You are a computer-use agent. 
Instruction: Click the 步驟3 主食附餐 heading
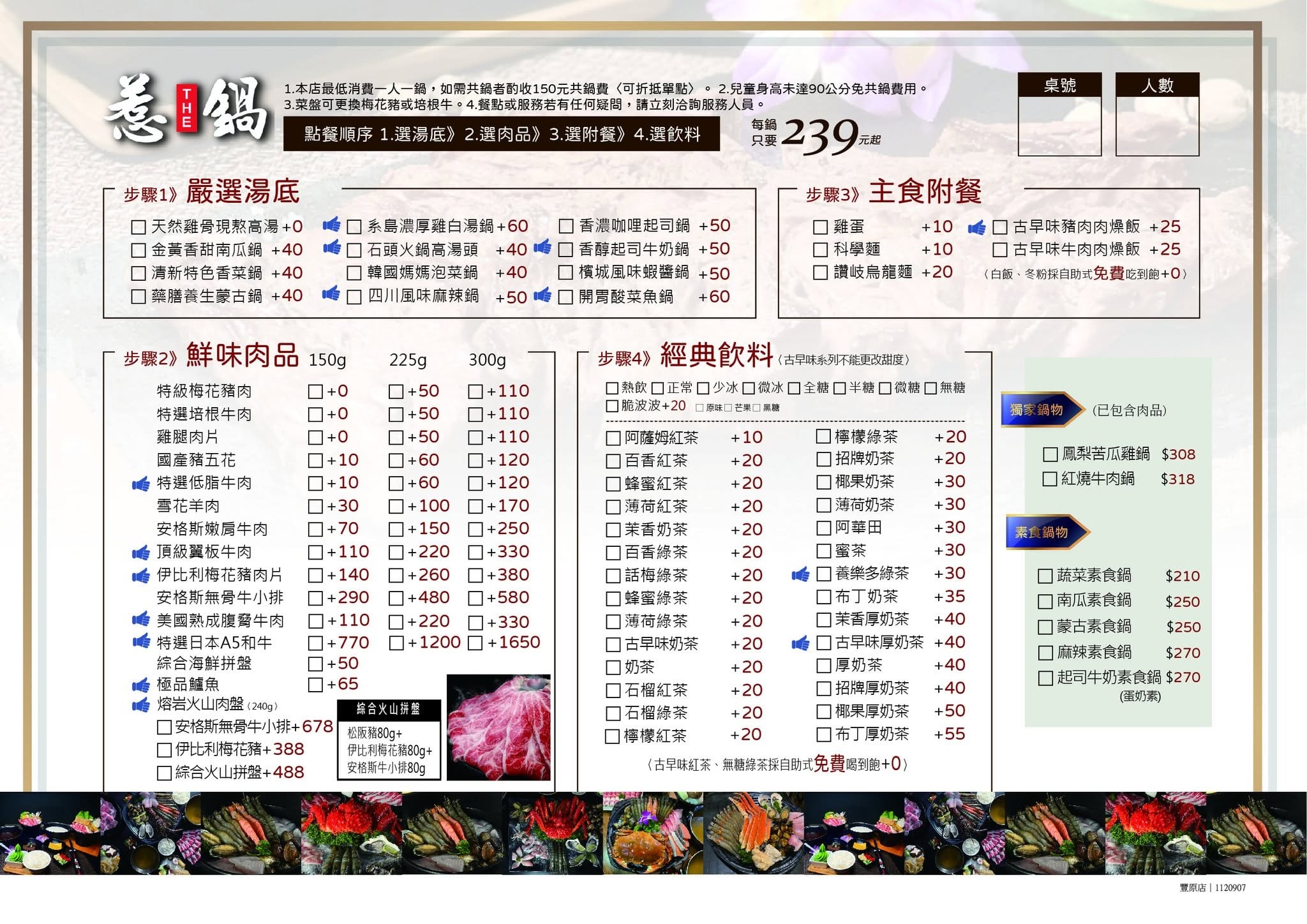point(893,191)
